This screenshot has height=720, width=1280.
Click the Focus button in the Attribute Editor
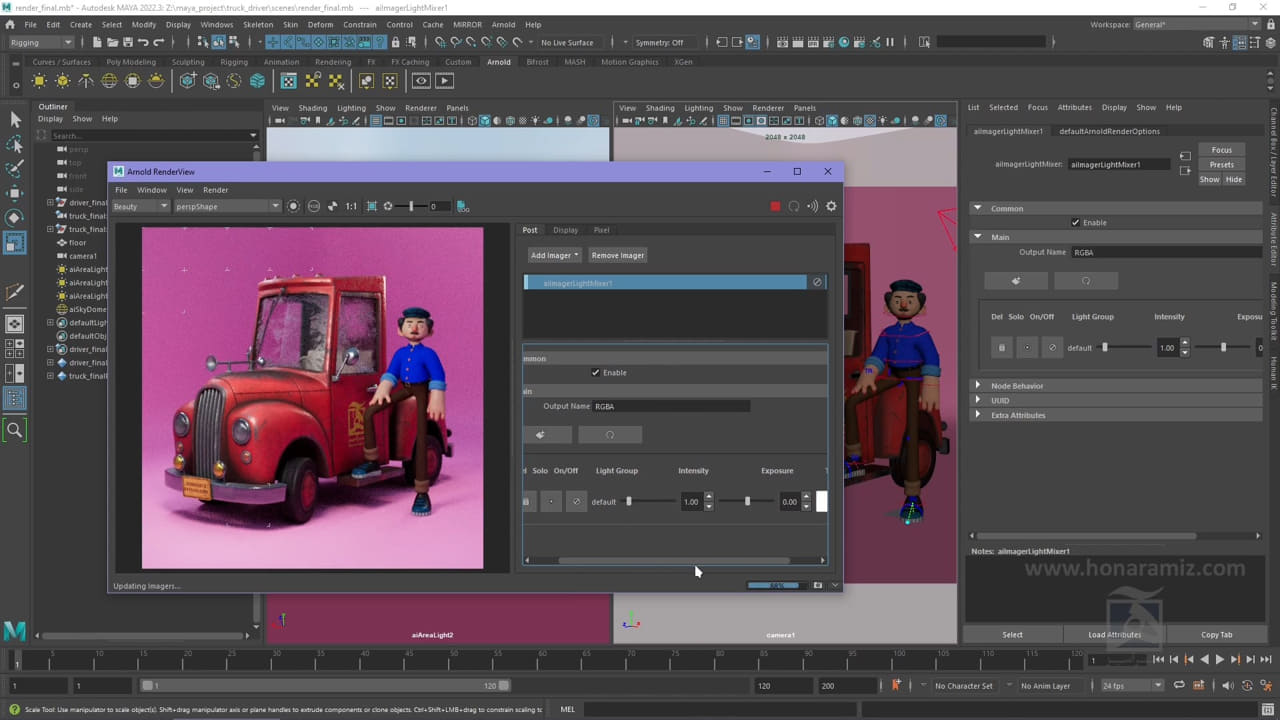click(x=1221, y=150)
